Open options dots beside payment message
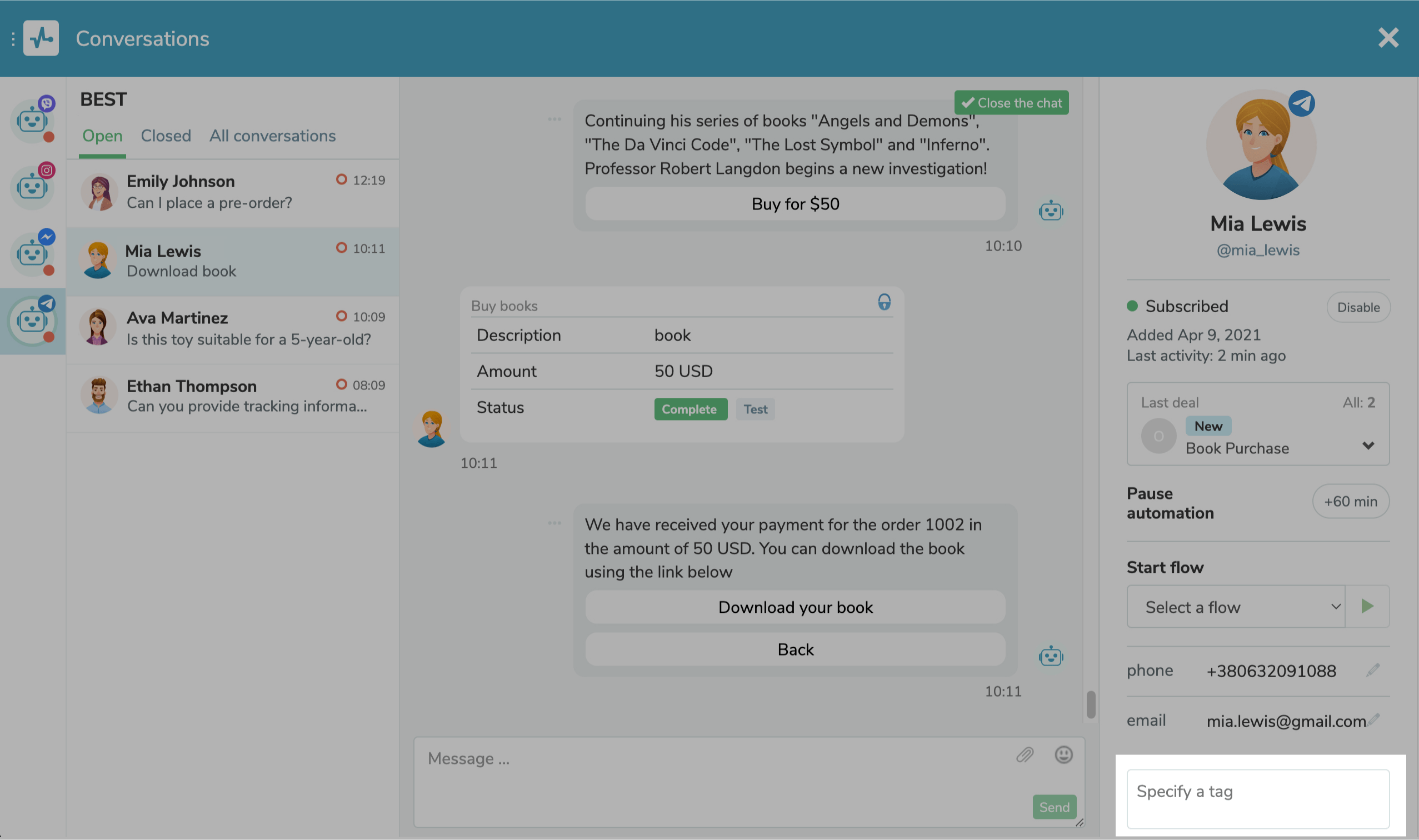This screenshot has height=840, width=1419. 554,523
